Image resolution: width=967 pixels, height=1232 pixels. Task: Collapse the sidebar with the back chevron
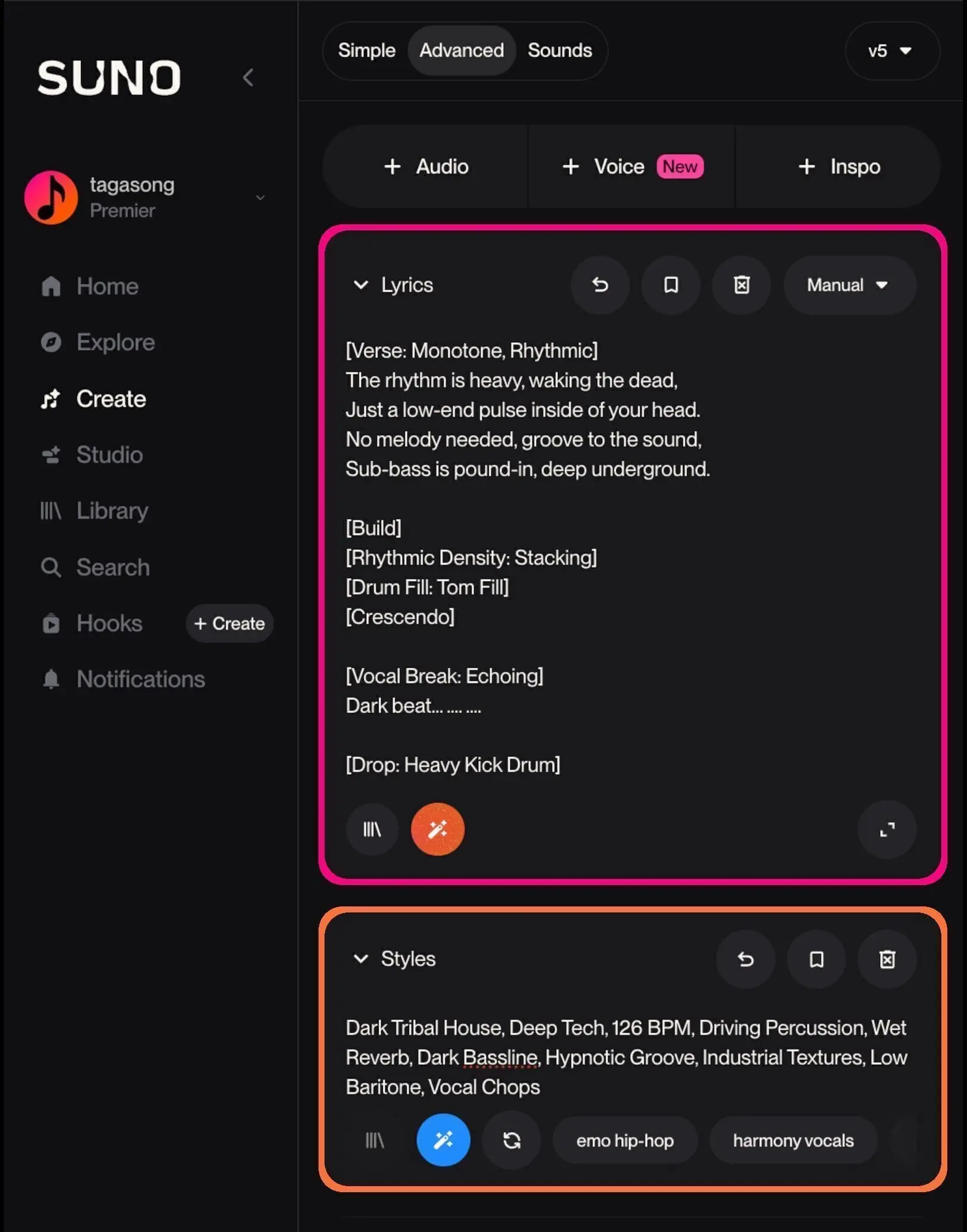tap(248, 77)
